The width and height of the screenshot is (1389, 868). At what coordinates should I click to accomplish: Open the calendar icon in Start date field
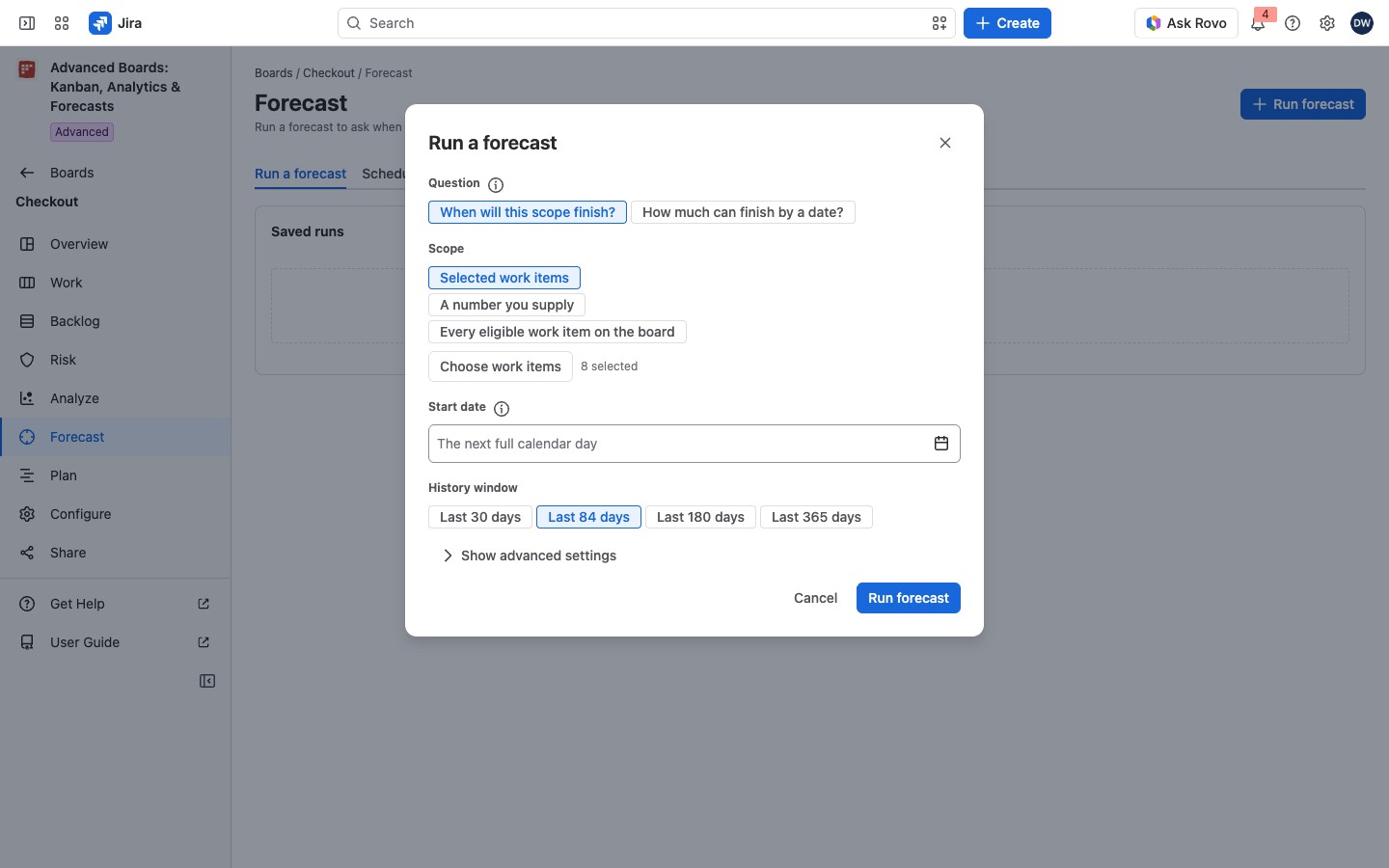[x=941, y=444]
